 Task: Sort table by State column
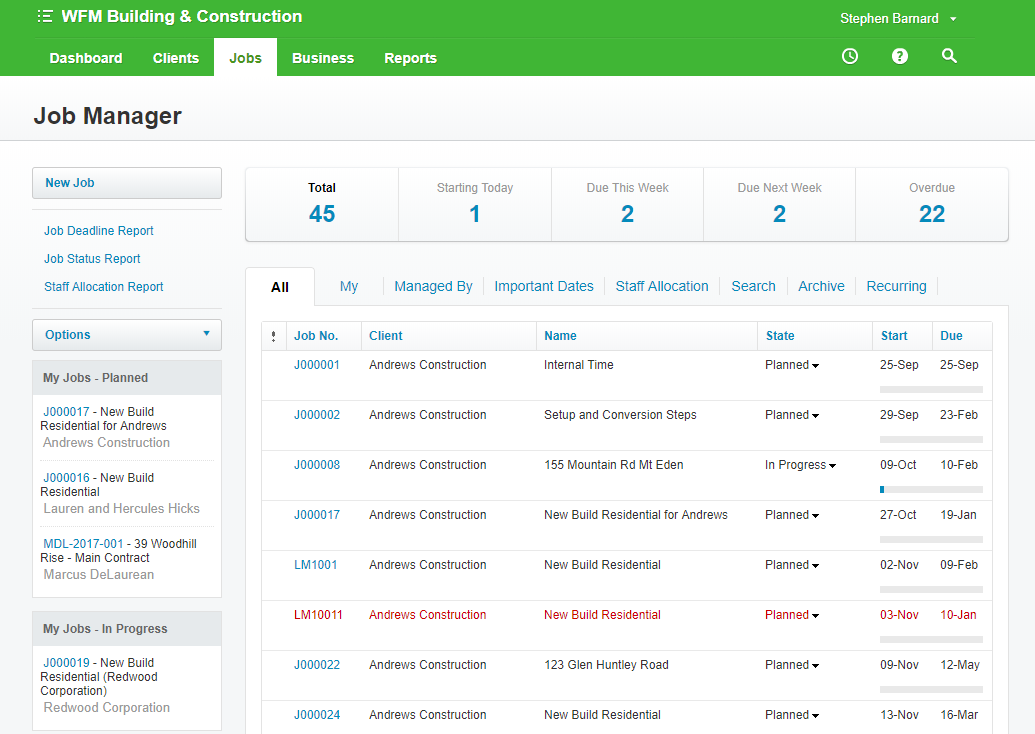[x=780, y=336]
